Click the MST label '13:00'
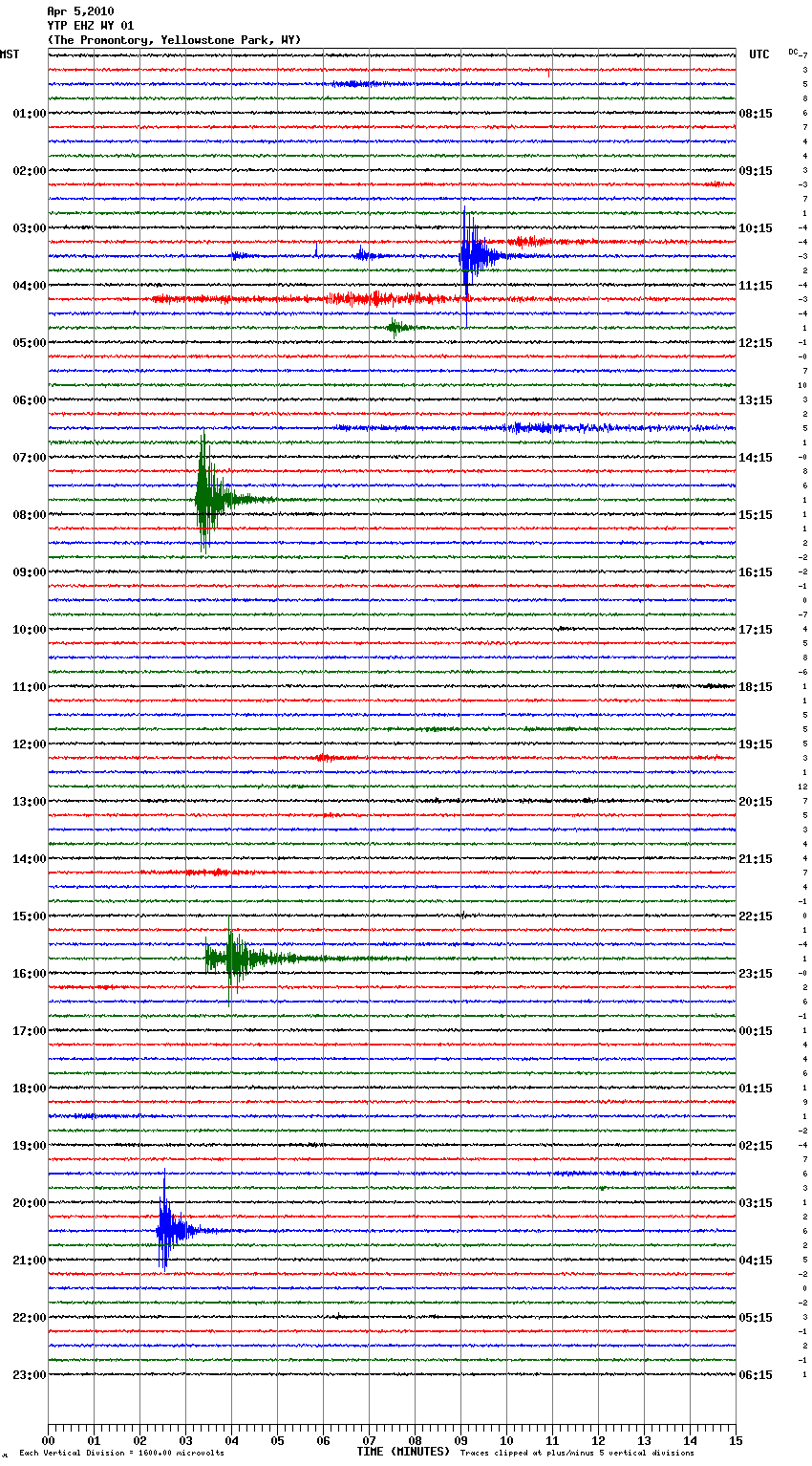Viewport: 812px width, 1466px height. 29,802
